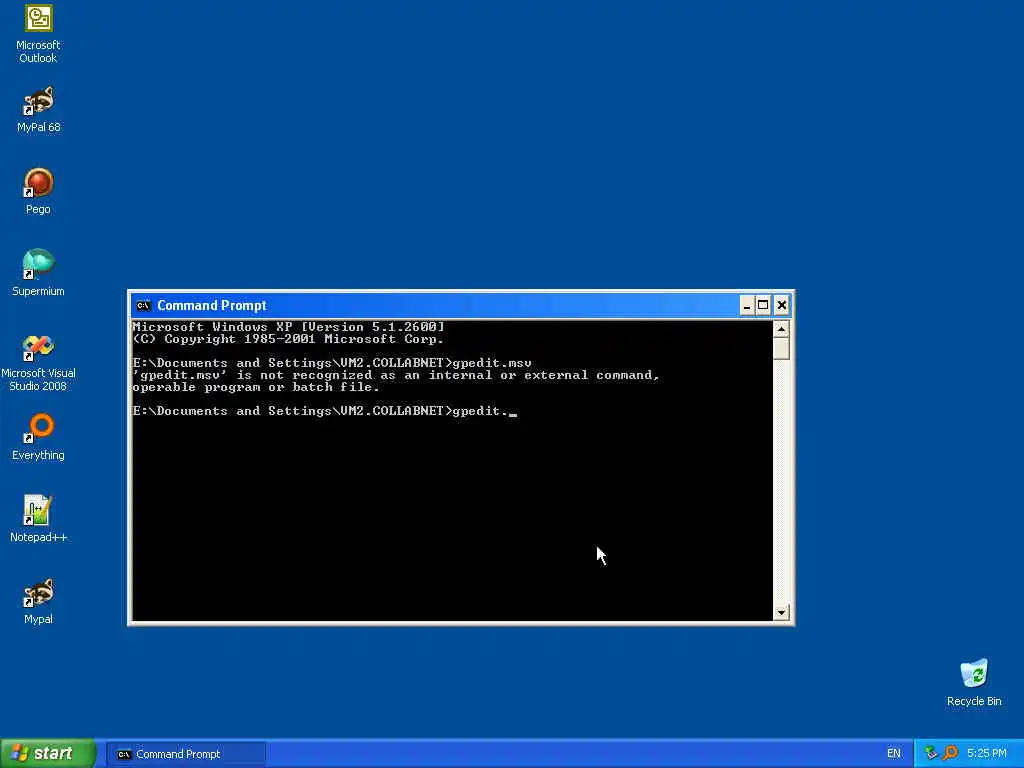1024x768 pixels.
Task: Select Microsoft Visual Studio 2008 shortcut
Action: (38, 362)
